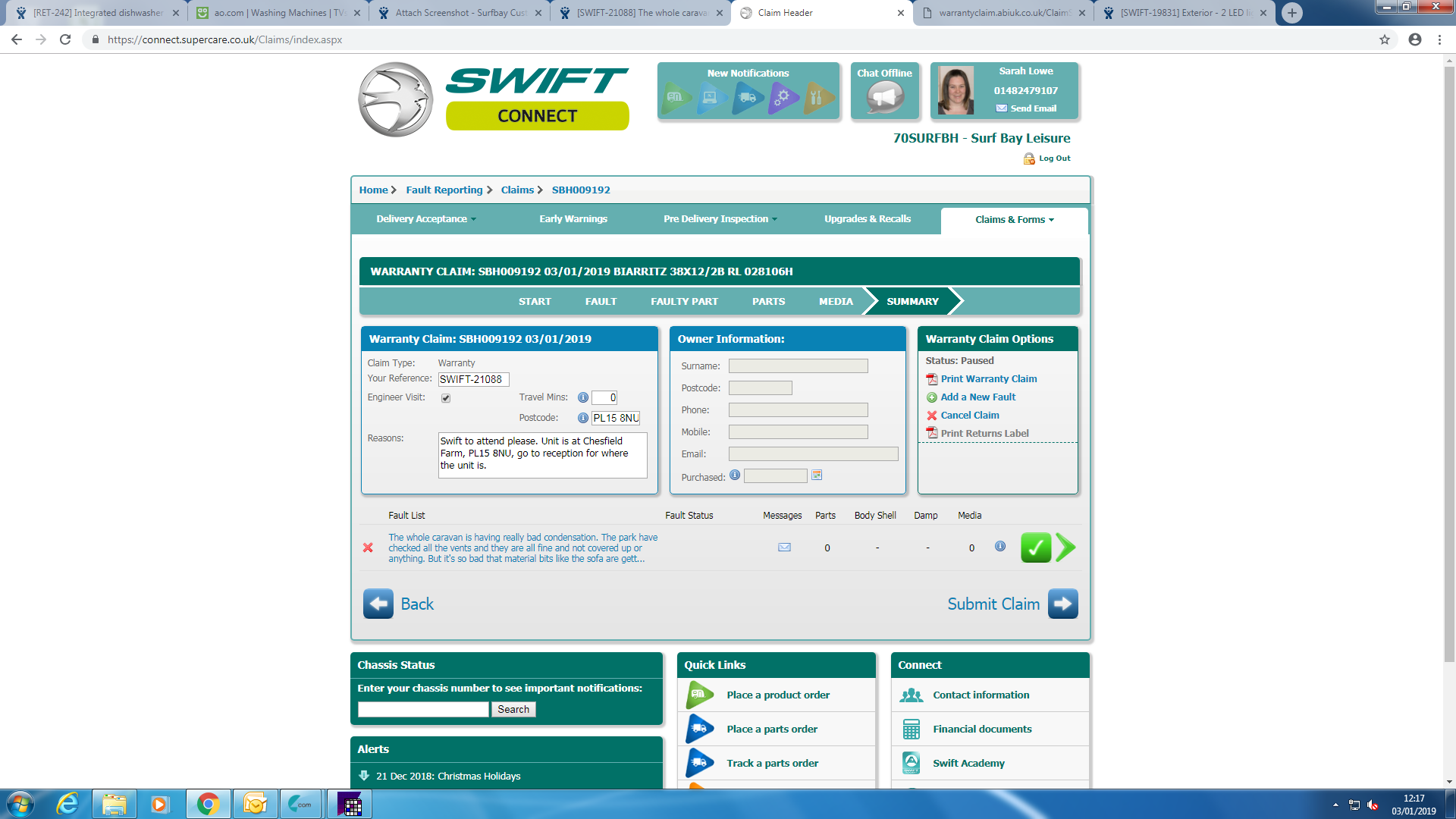Click the green arrow next to fault
The image size is (1456, 819).
click(1065, 548)
